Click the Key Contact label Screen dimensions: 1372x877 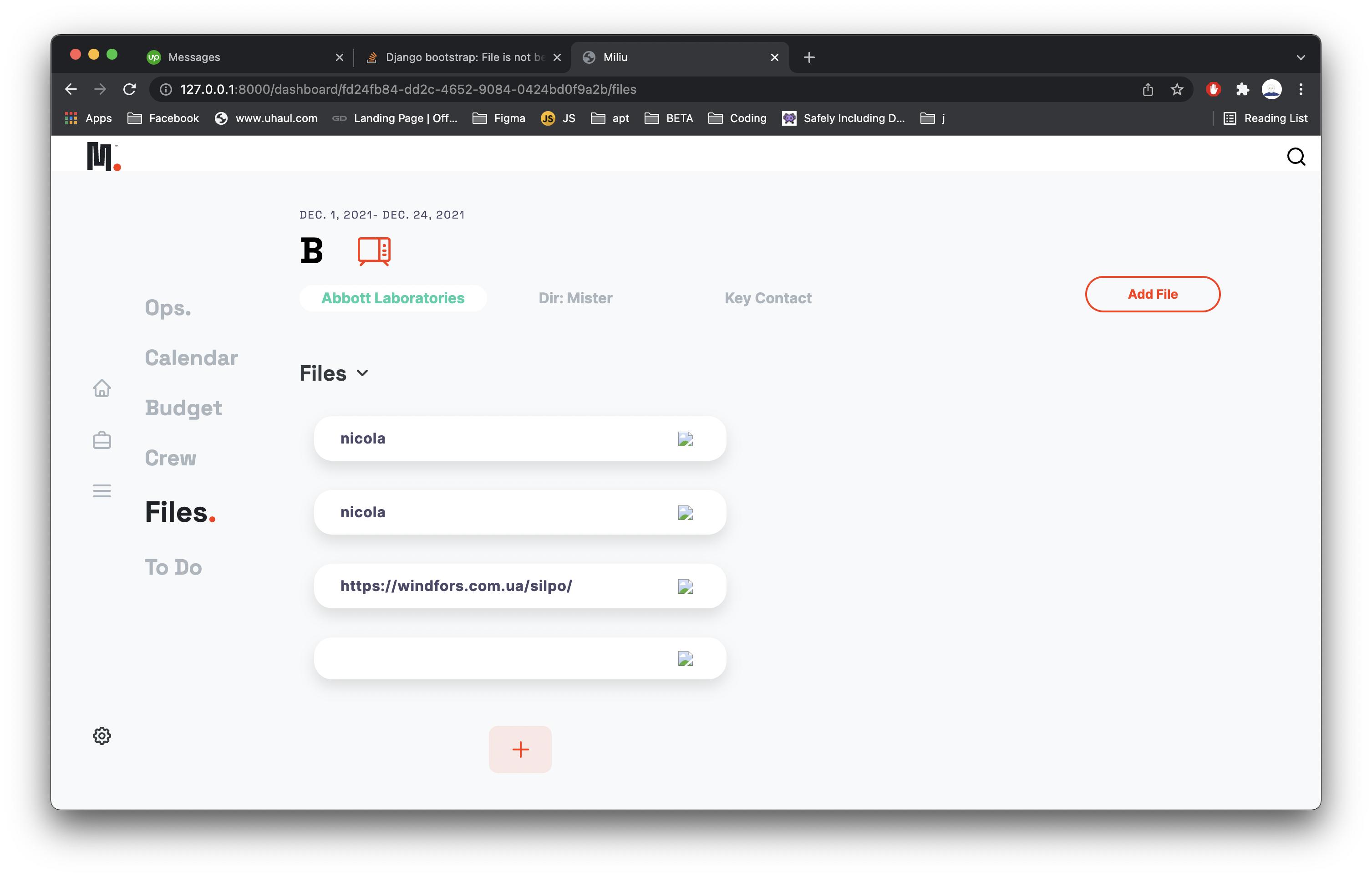[768, 298]
